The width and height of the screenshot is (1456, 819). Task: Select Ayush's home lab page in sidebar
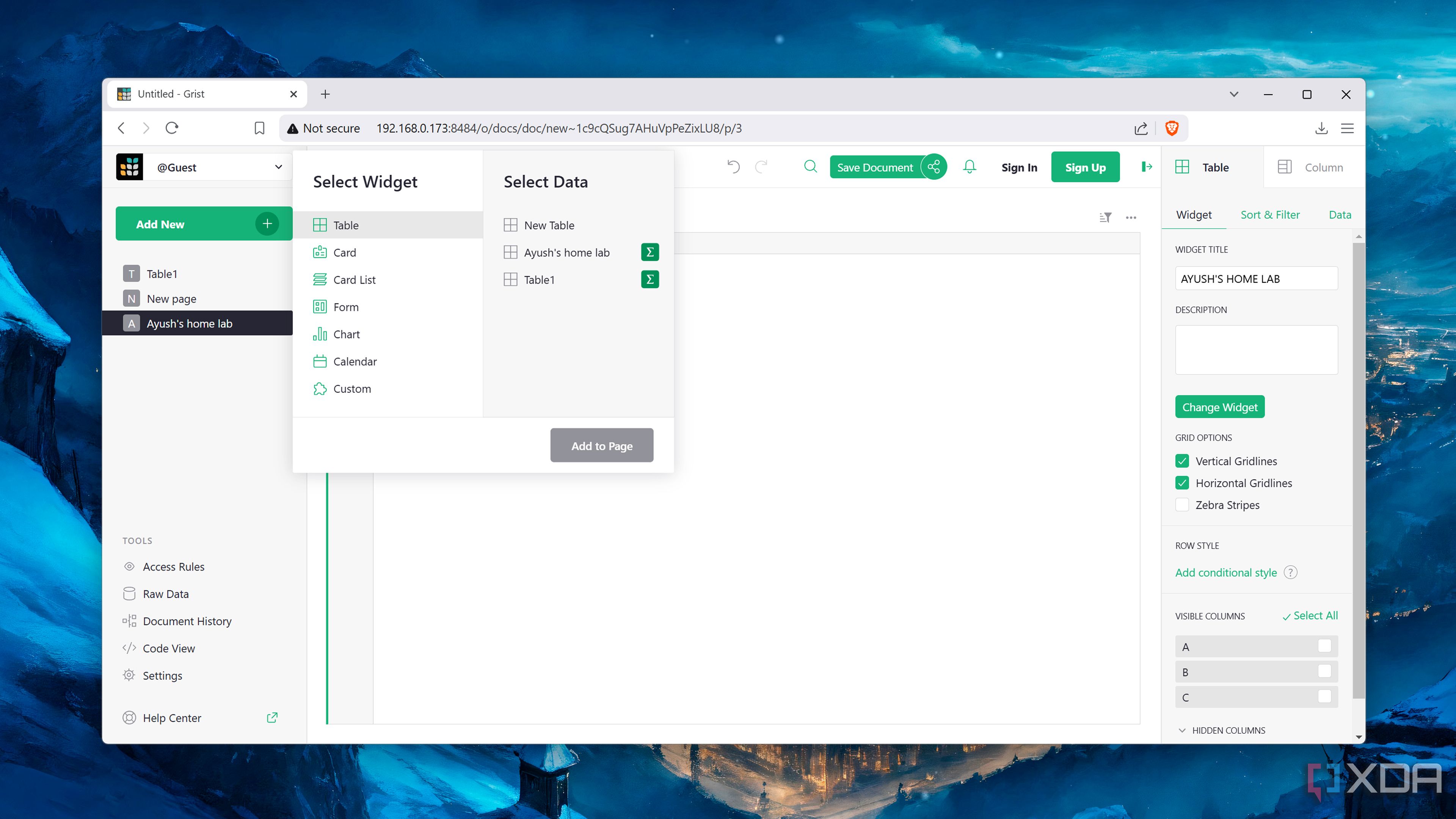[x=198, y=323]
